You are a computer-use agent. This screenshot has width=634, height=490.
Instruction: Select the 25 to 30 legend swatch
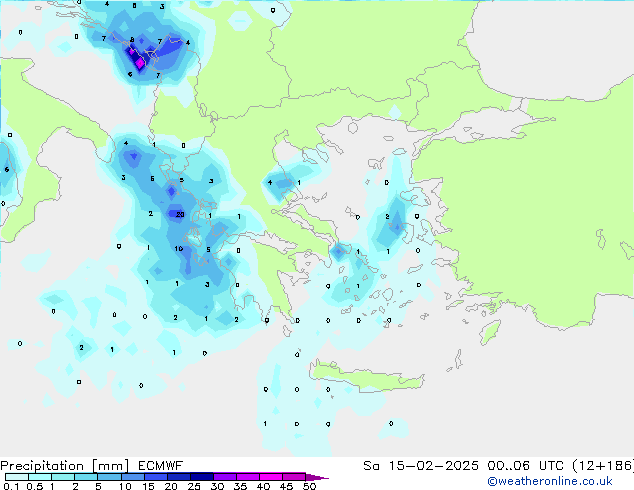(201, 477)
